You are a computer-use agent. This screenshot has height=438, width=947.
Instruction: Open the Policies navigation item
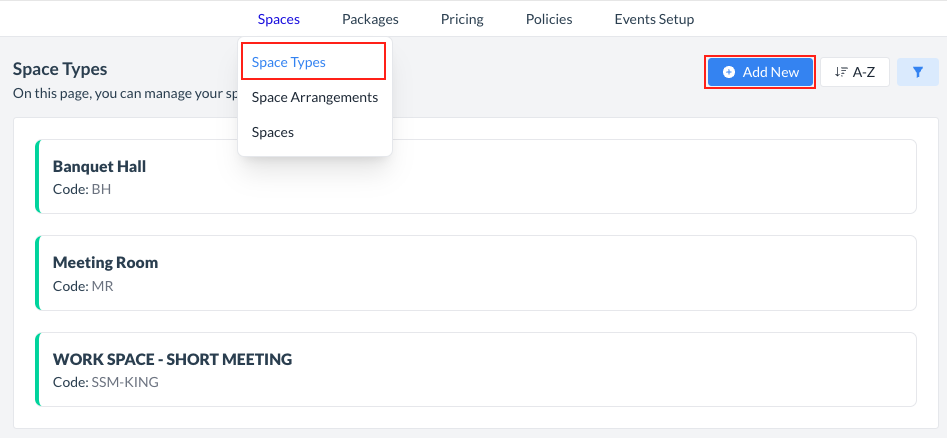tap(549, 19)
